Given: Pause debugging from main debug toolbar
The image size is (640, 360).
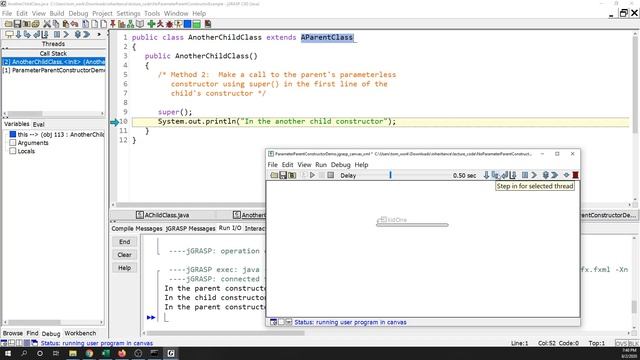Looking at the screenshot, I should [x=57, y=35].
